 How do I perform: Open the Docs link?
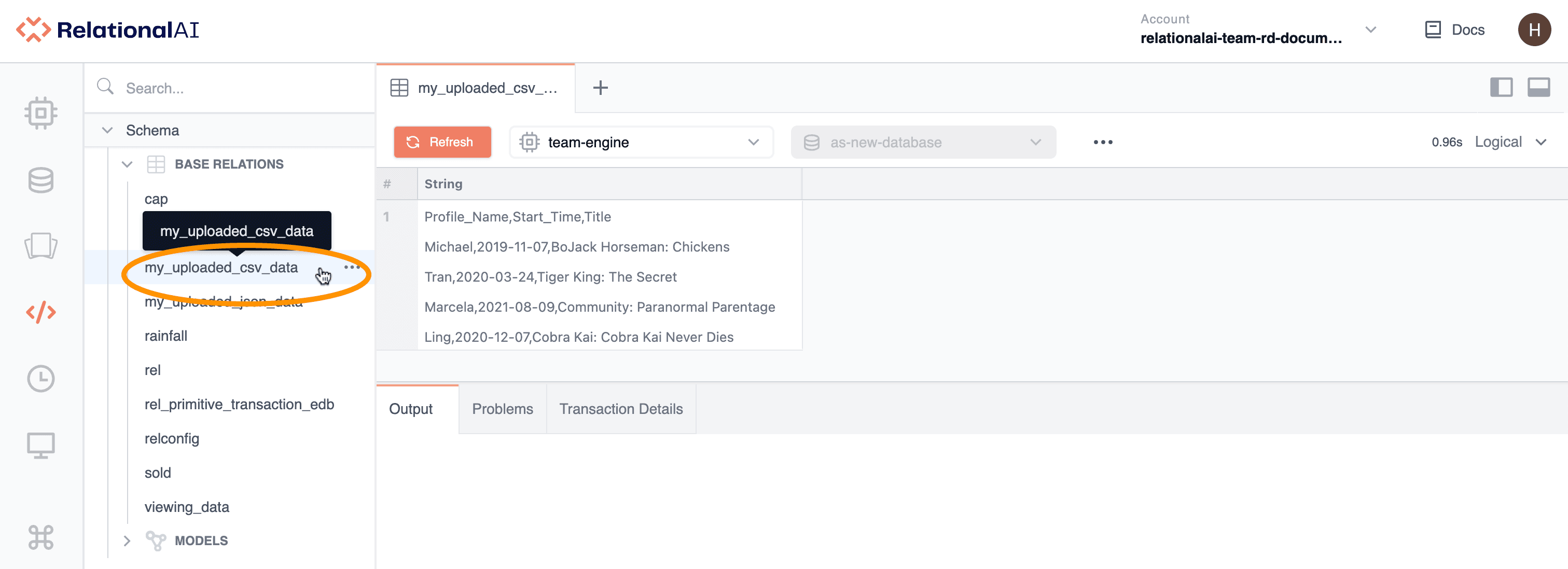[1455, 30]
